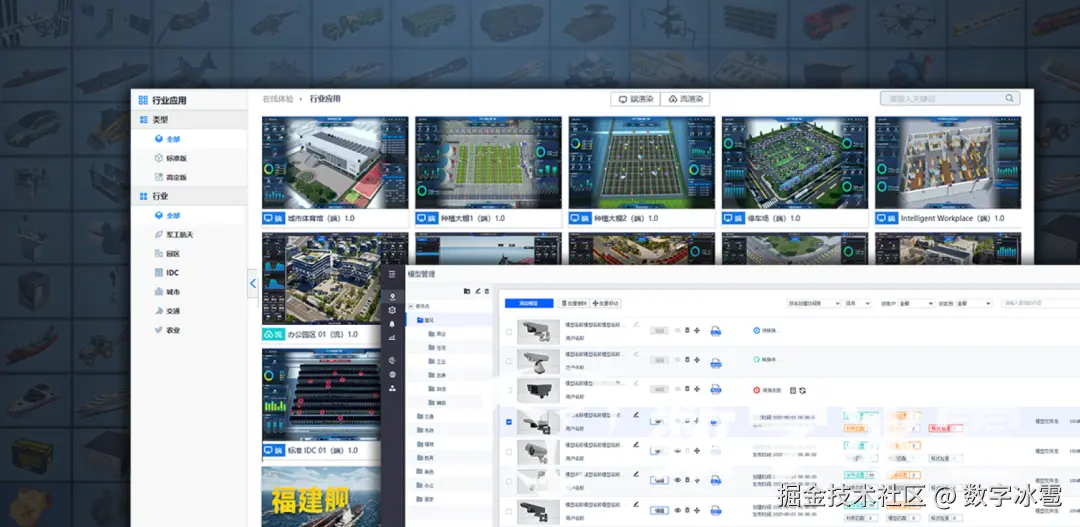Open the sort order dropdown
1080x527 pixels.
point(858,303)
